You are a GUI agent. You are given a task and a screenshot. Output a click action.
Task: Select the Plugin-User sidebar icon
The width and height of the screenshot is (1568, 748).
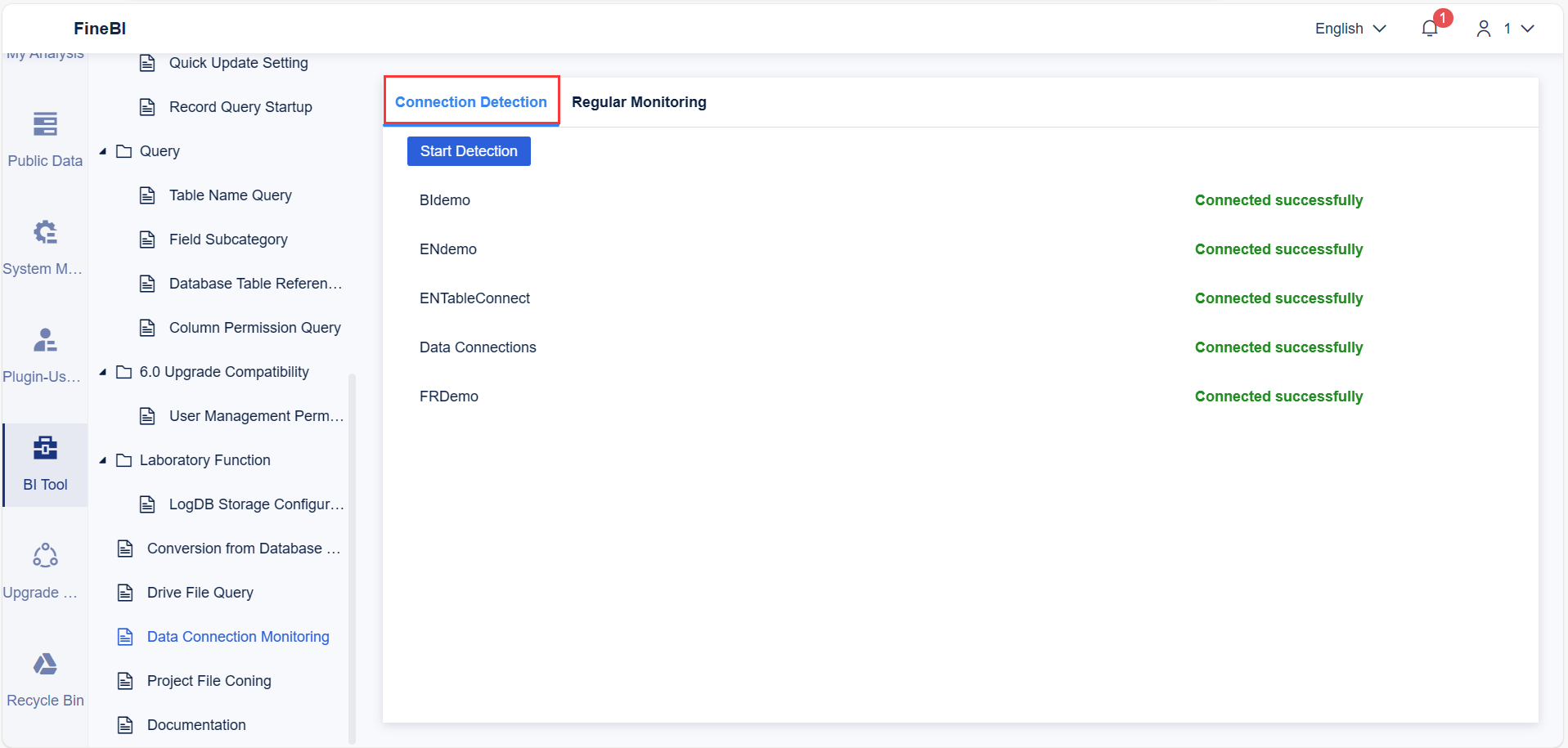(x=45, y=352)
